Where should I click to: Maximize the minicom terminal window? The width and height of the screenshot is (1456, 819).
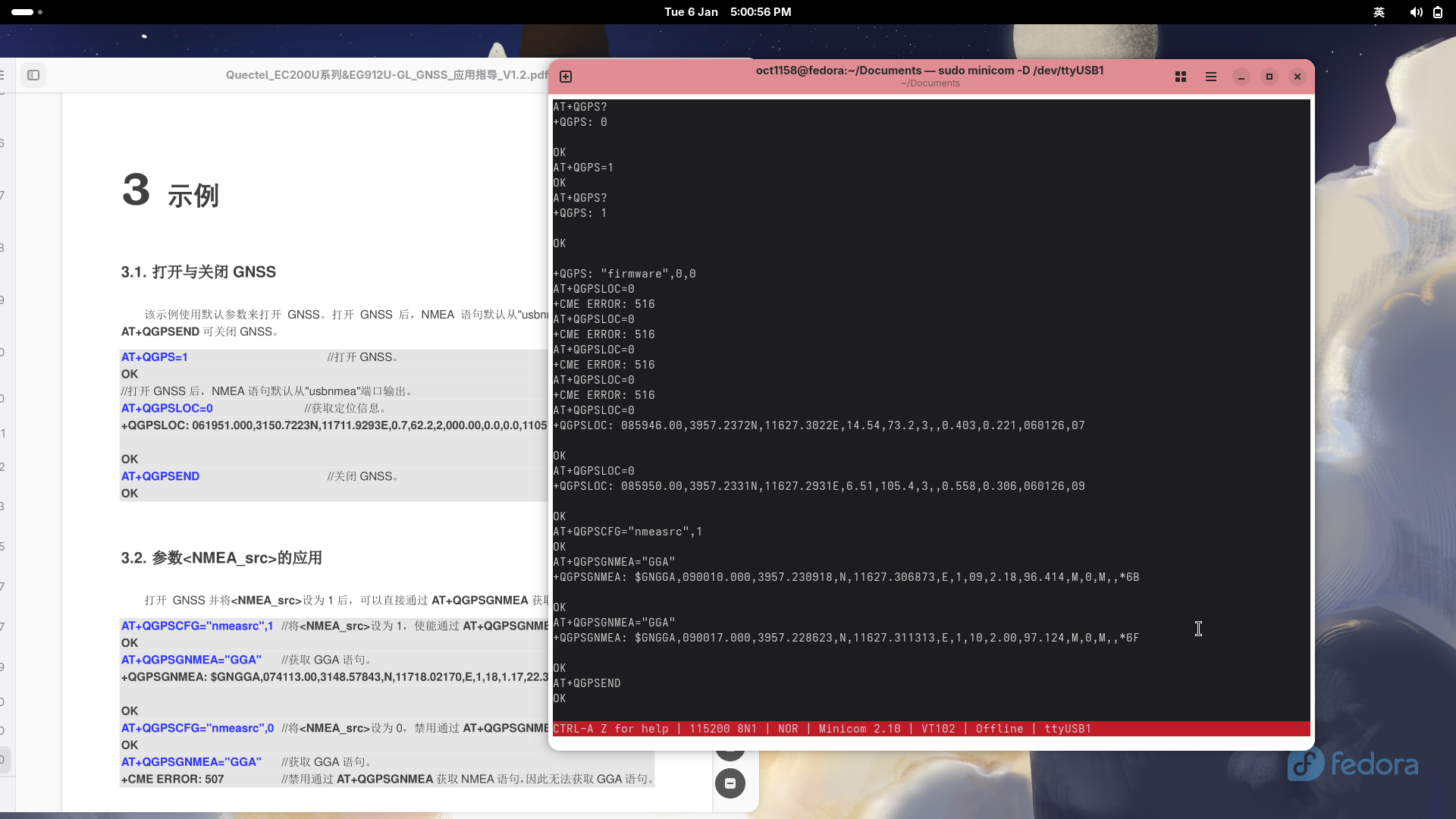(x=1269, y=77)
